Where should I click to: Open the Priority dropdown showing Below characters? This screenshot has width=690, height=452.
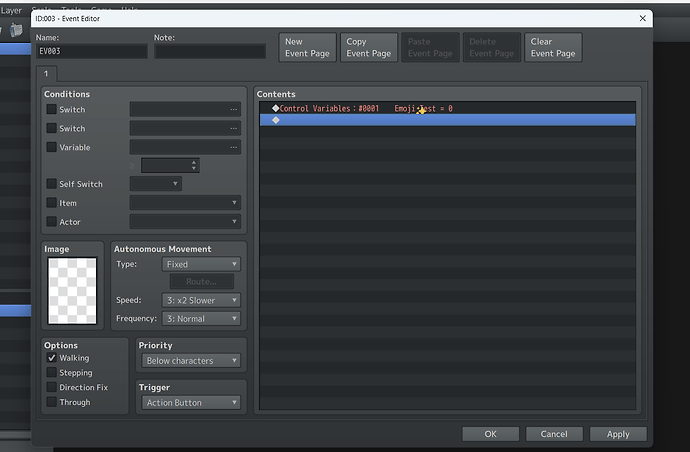[191, 360]
